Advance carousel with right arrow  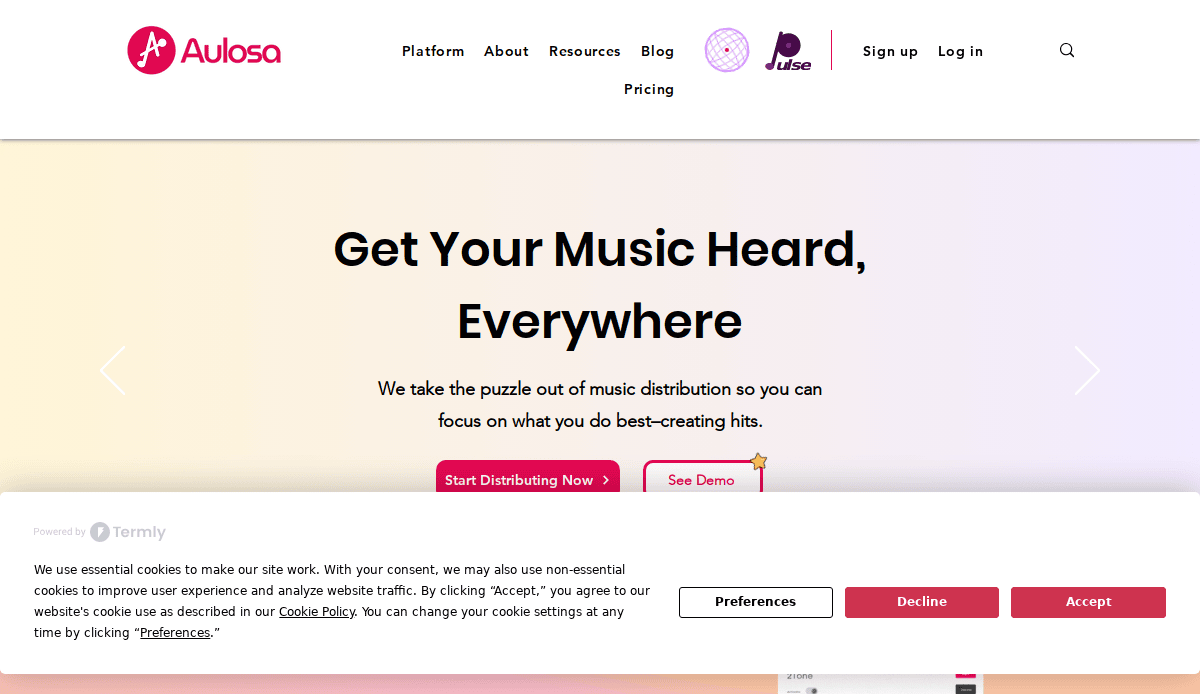pos(1087,371)
